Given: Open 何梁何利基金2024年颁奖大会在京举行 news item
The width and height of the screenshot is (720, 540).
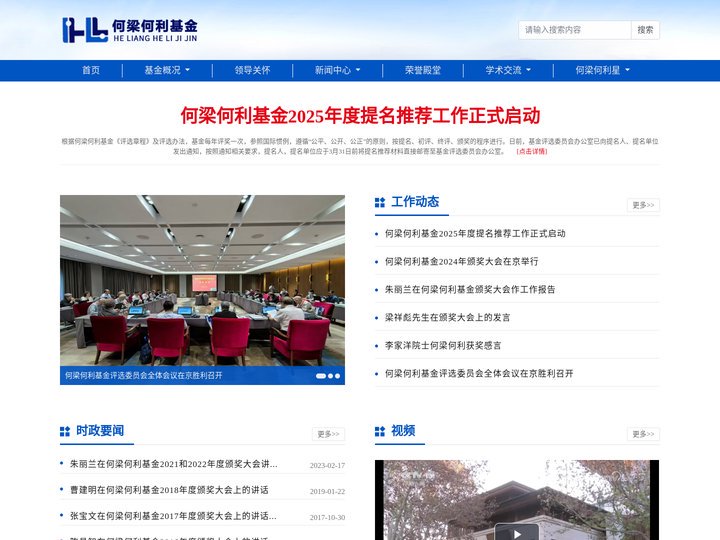Looking at the screenshot, I should click(461, 261).
